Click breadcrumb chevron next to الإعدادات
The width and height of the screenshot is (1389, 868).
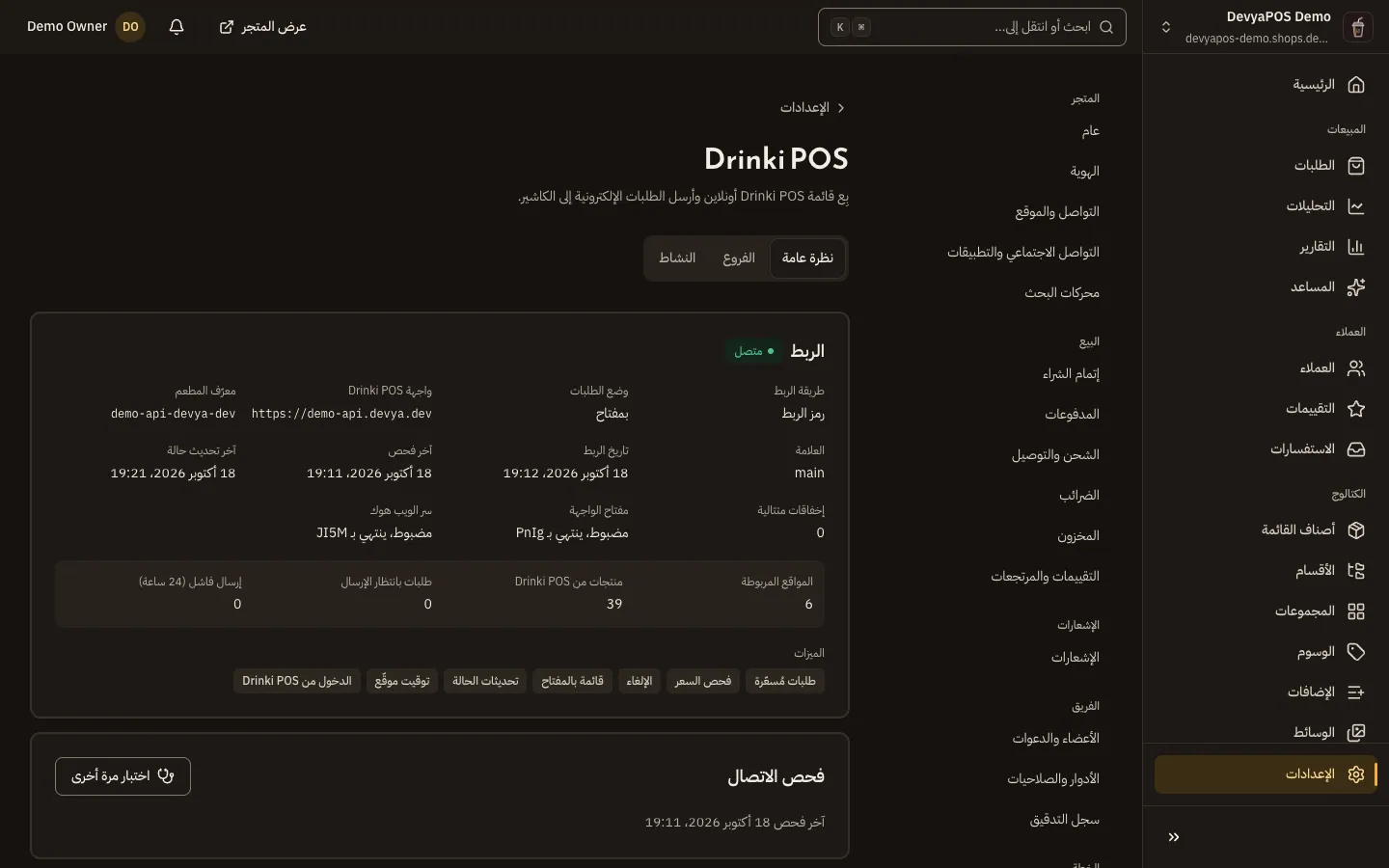[x=841, y=108]
